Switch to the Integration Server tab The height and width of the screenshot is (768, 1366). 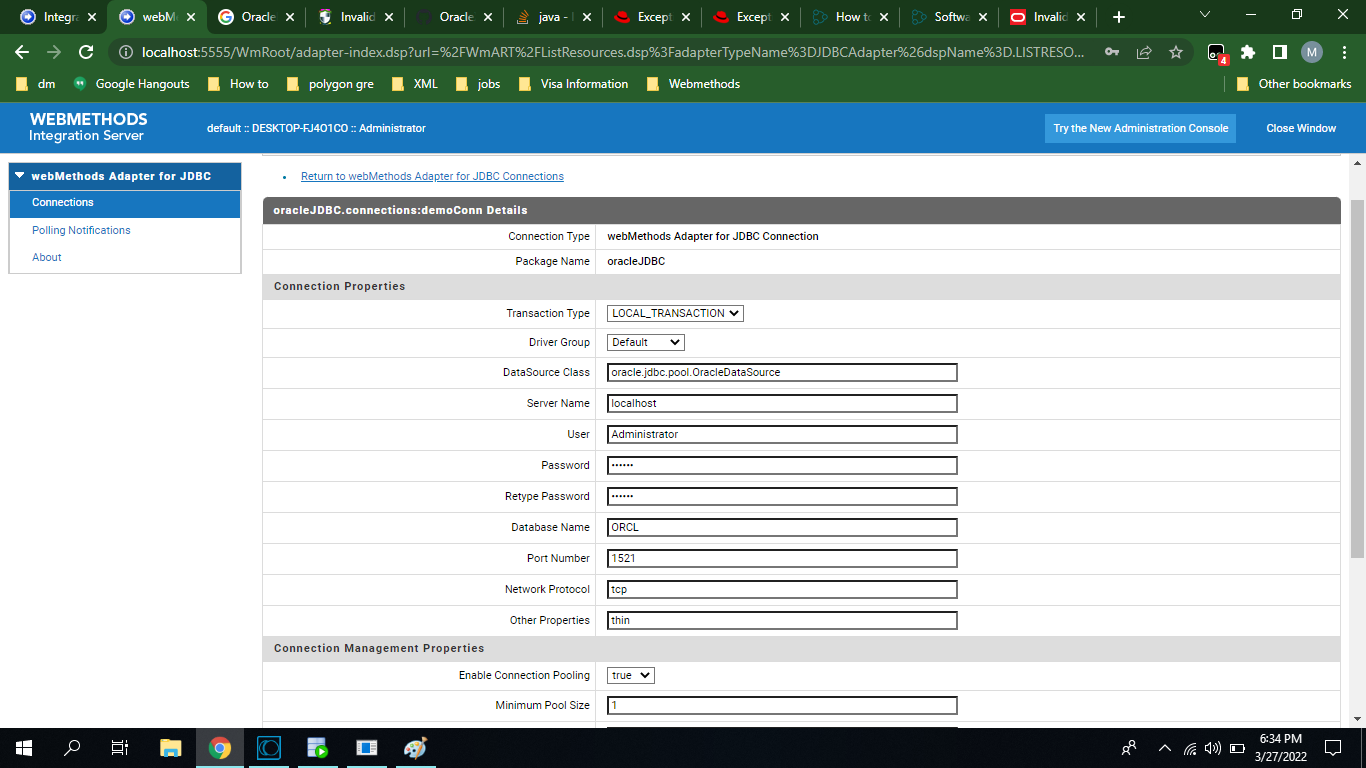pos(58,17)
